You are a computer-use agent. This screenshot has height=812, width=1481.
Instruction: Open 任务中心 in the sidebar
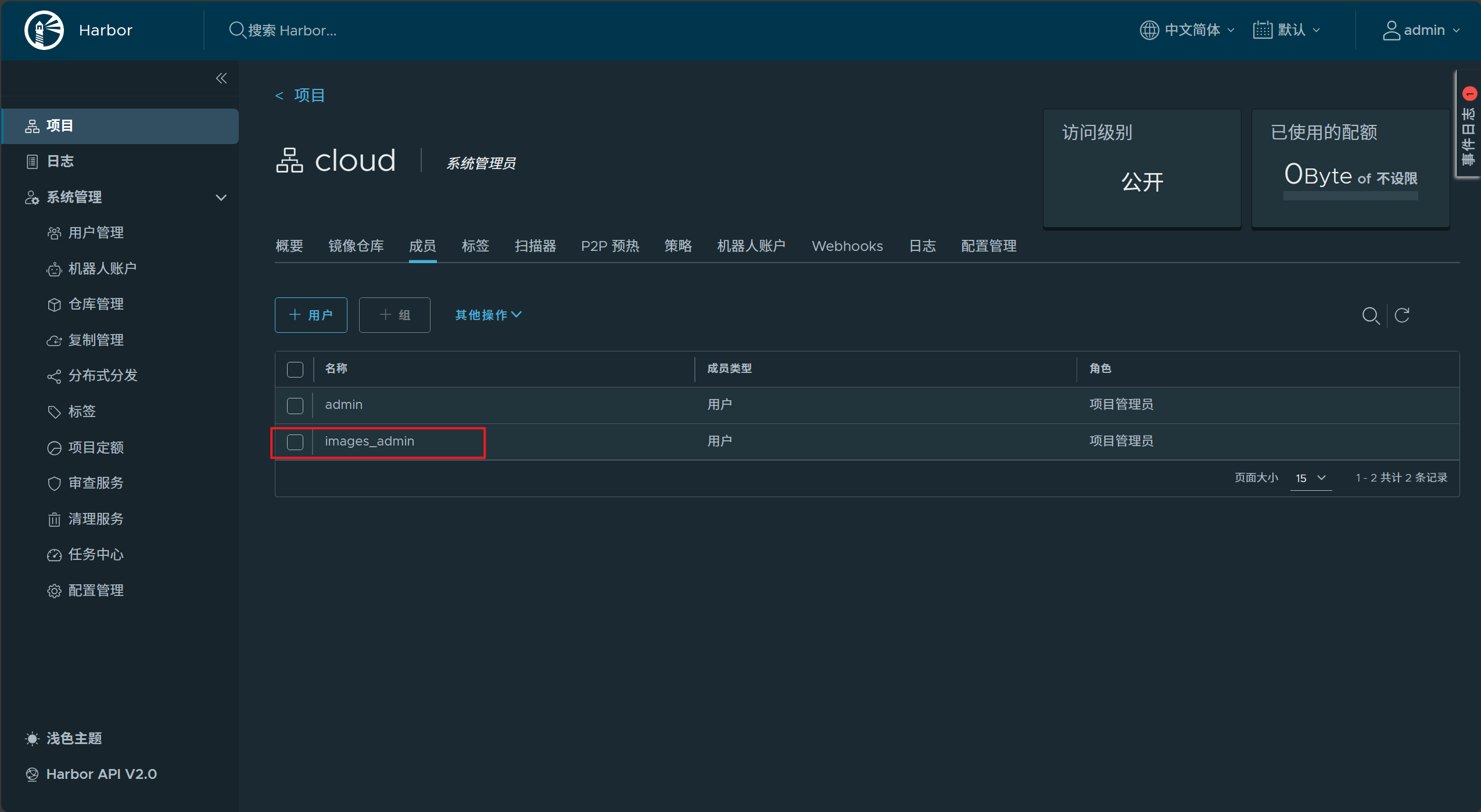tap(96, 555)
